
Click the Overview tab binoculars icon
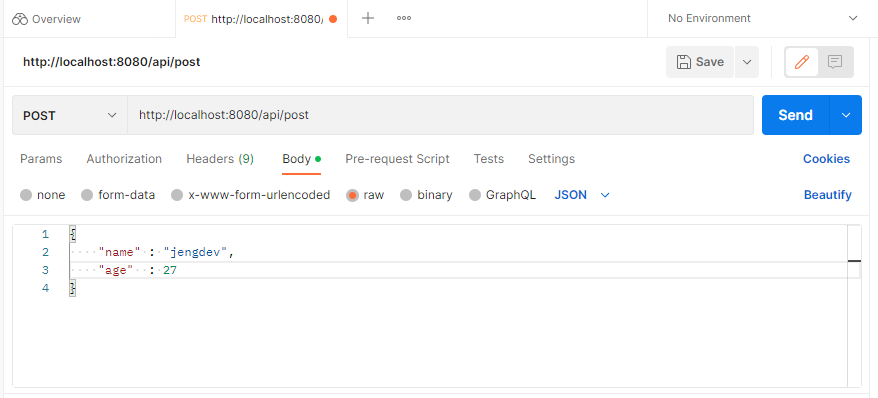pos(20,19)
